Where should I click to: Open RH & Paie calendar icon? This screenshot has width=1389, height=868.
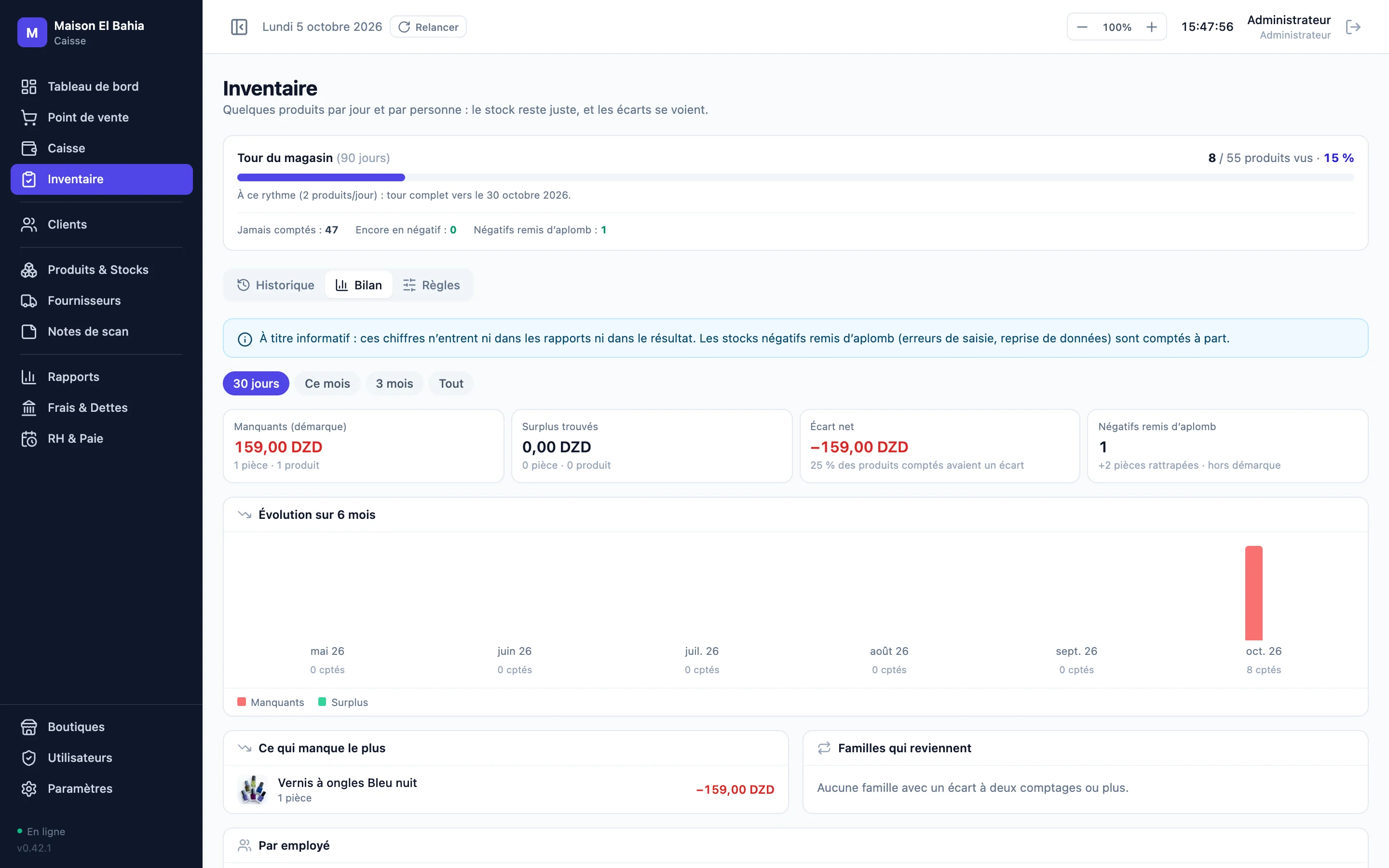(x=29, y=439)
